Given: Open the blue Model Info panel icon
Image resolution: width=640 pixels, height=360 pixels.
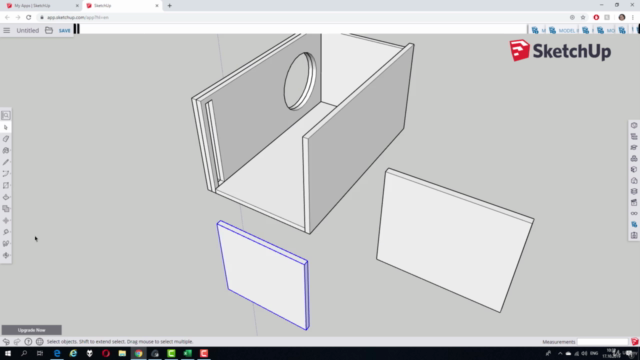Looking at the screenshot, I should [634, 224].
